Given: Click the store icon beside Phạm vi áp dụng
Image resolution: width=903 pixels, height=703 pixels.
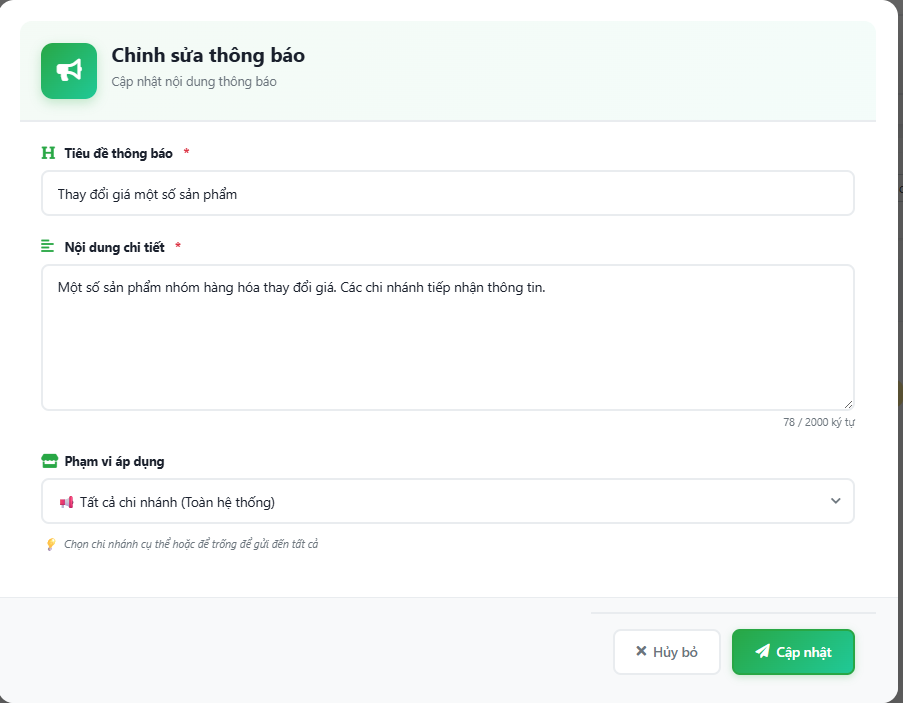Looking at the screenshot, I should tap(49, 461).
